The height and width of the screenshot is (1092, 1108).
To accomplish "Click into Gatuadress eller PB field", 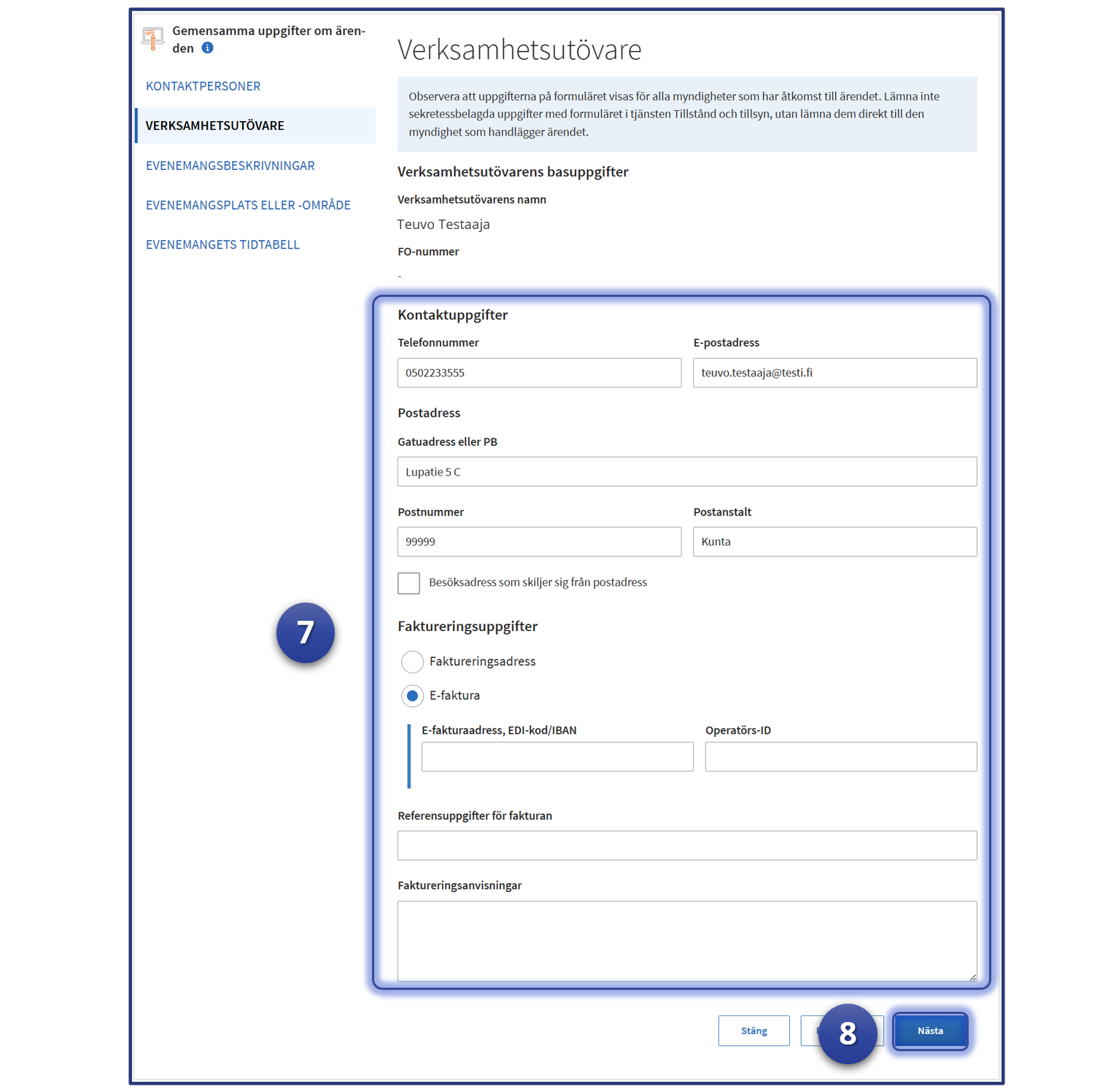I will tap(686, 472).
